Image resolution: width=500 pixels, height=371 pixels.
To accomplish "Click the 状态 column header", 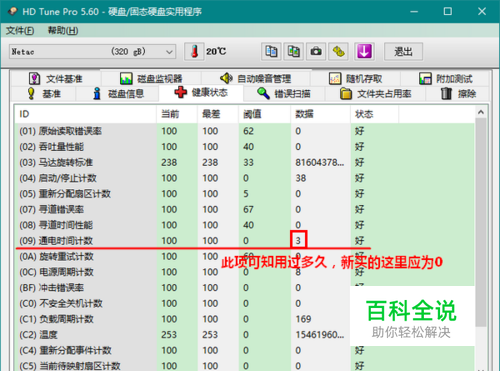I will tap(375, 114).
